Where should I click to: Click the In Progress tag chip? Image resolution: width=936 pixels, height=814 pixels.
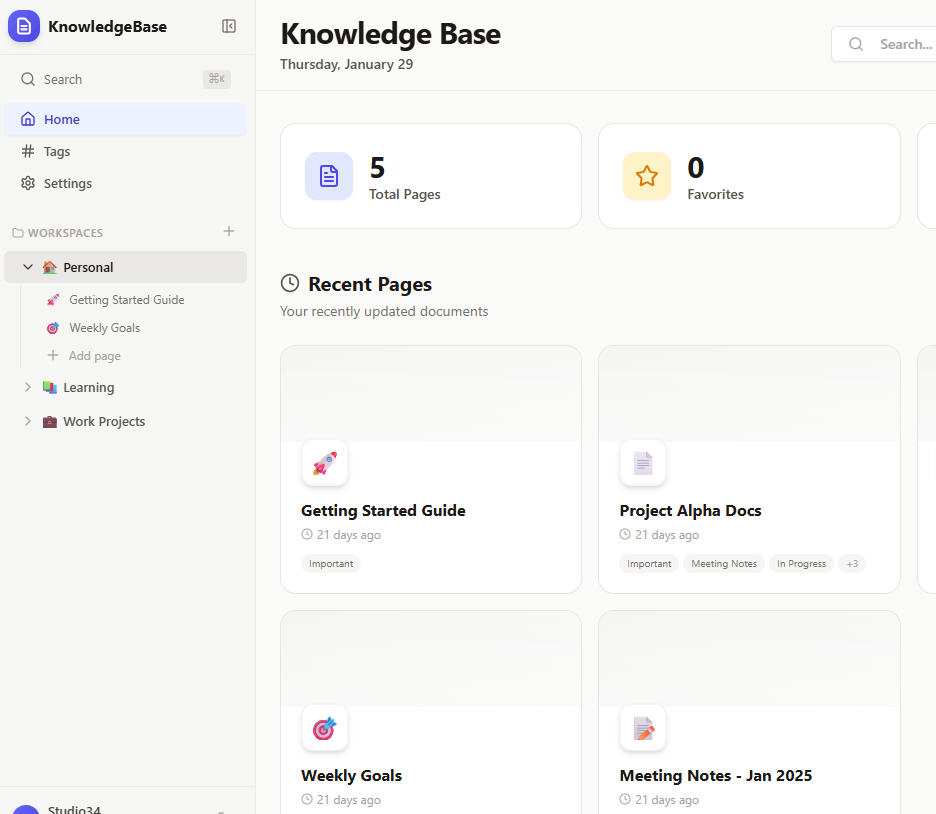pyautogui.click(x=801, y=563)
